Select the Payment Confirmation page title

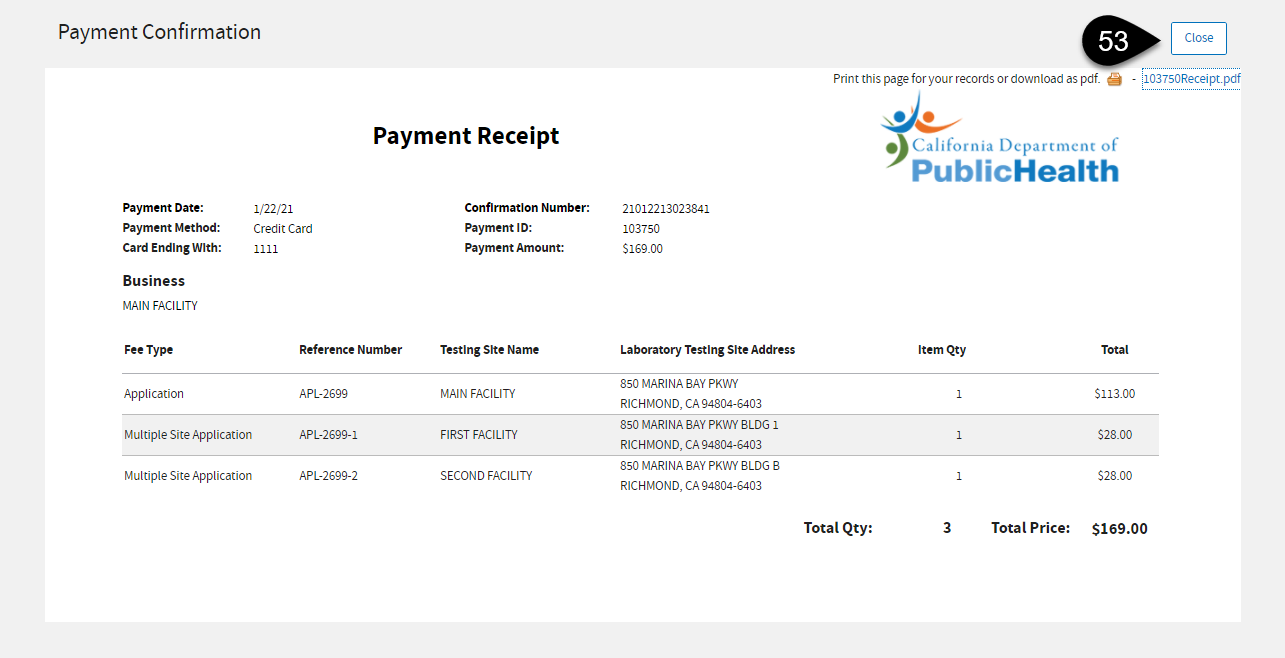click(x=158, y=31)
